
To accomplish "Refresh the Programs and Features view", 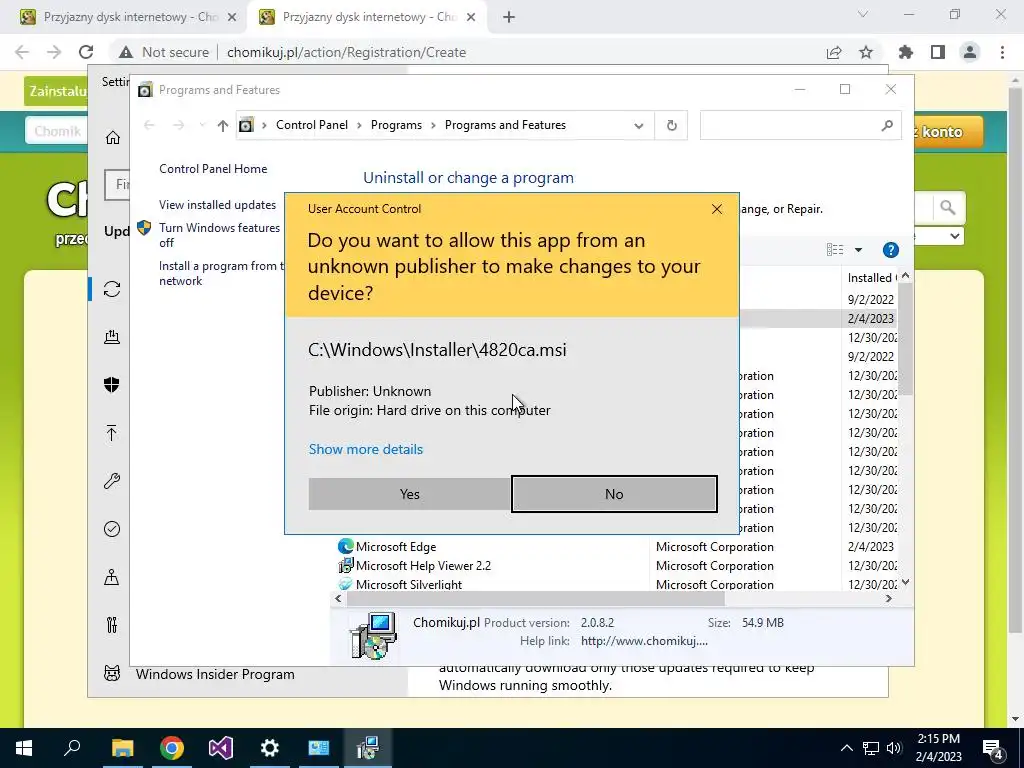I will tap(671, 125).
